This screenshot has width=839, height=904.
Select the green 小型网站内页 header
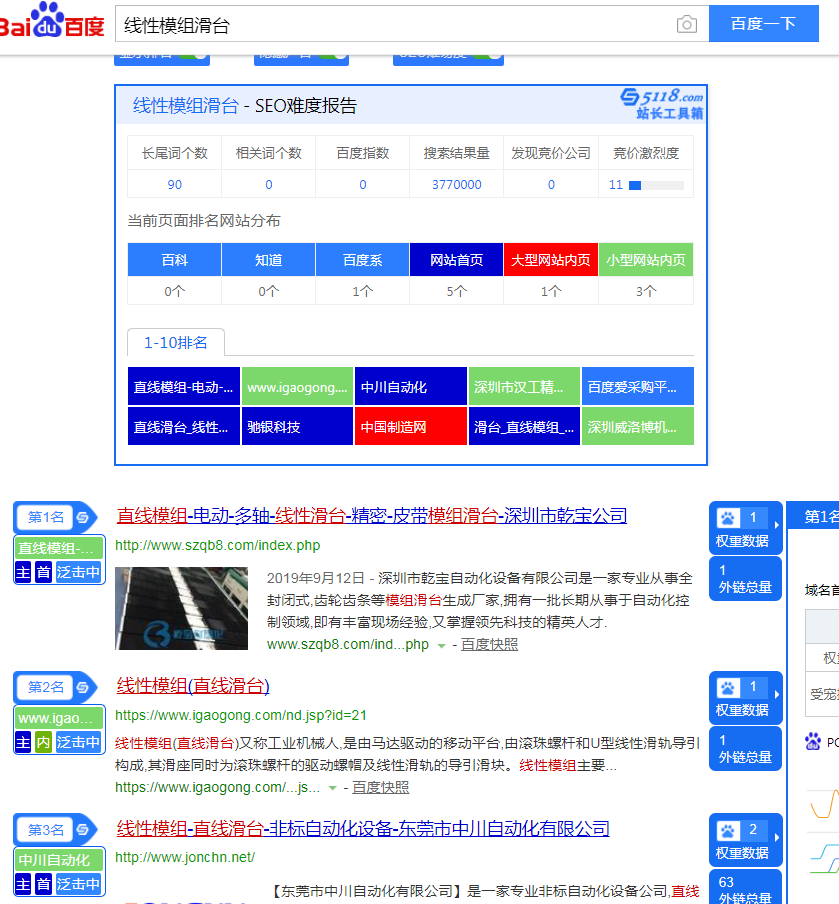click(646, 260)
